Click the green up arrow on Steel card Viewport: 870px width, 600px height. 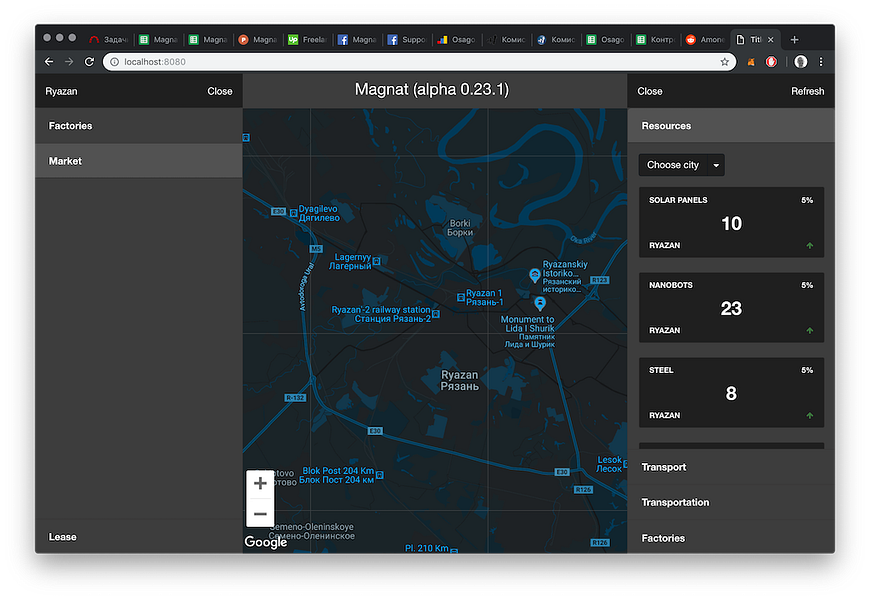[x=810, y=415]
